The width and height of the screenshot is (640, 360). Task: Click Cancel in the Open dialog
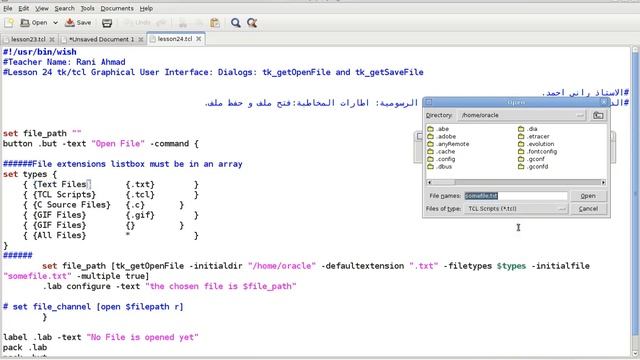click(588, 209)
